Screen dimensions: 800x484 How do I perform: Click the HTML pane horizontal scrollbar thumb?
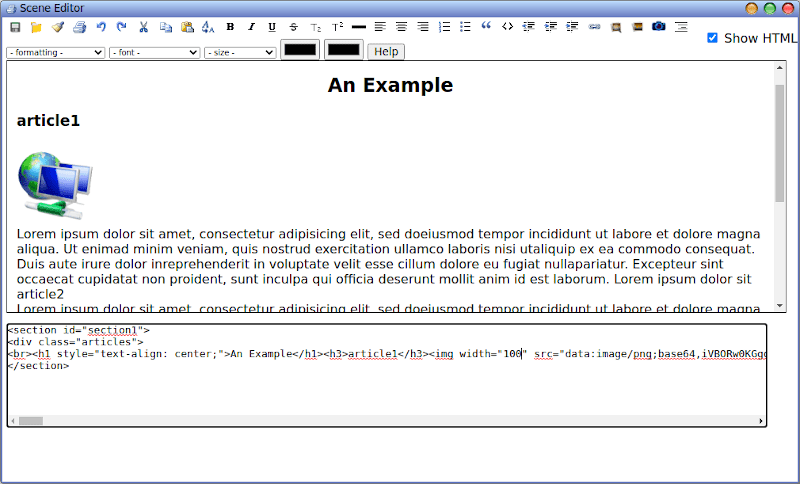[31, 421]
